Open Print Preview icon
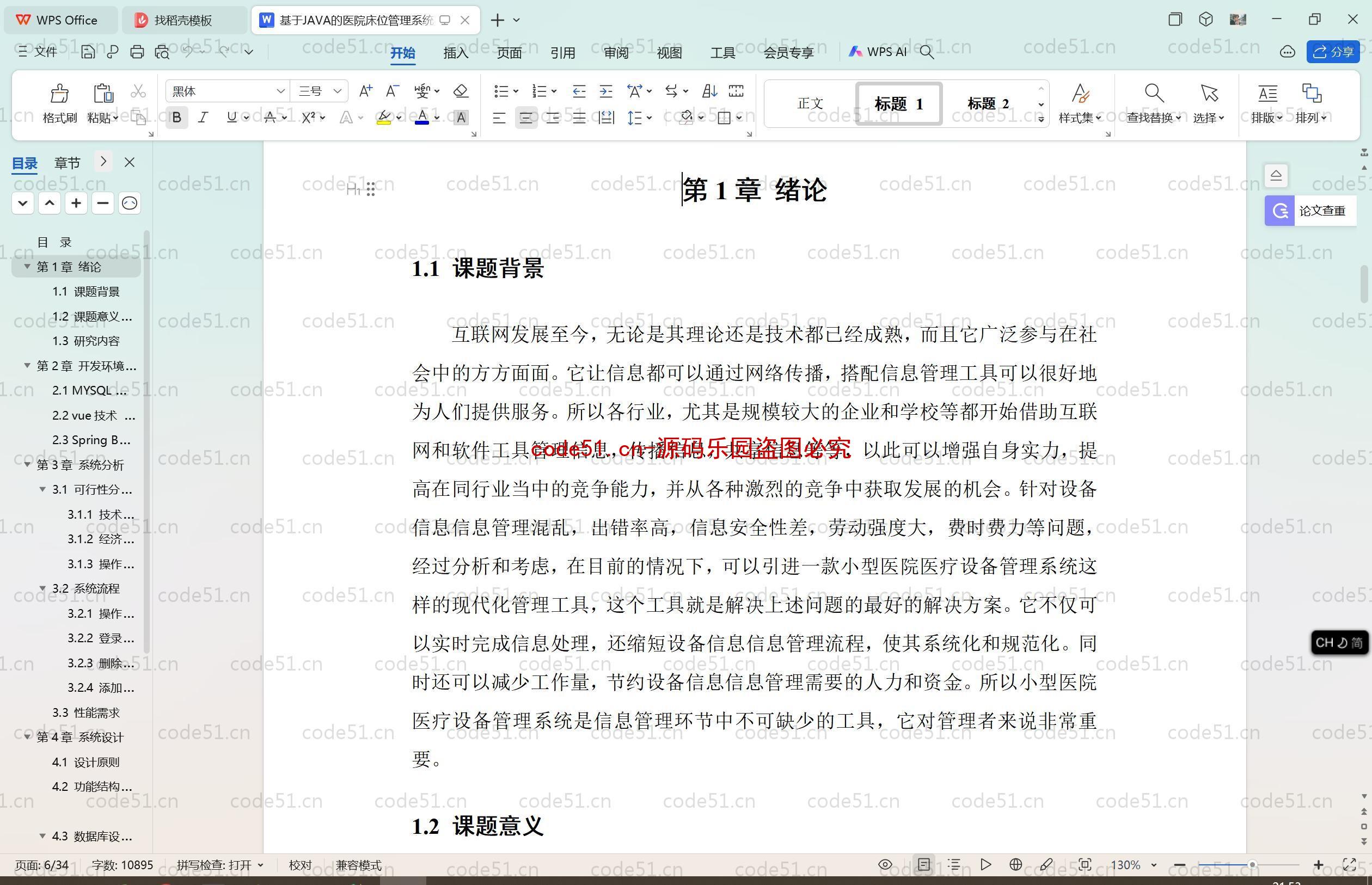The width and height of the screenshot is (1372, 885). coord(162,52)
